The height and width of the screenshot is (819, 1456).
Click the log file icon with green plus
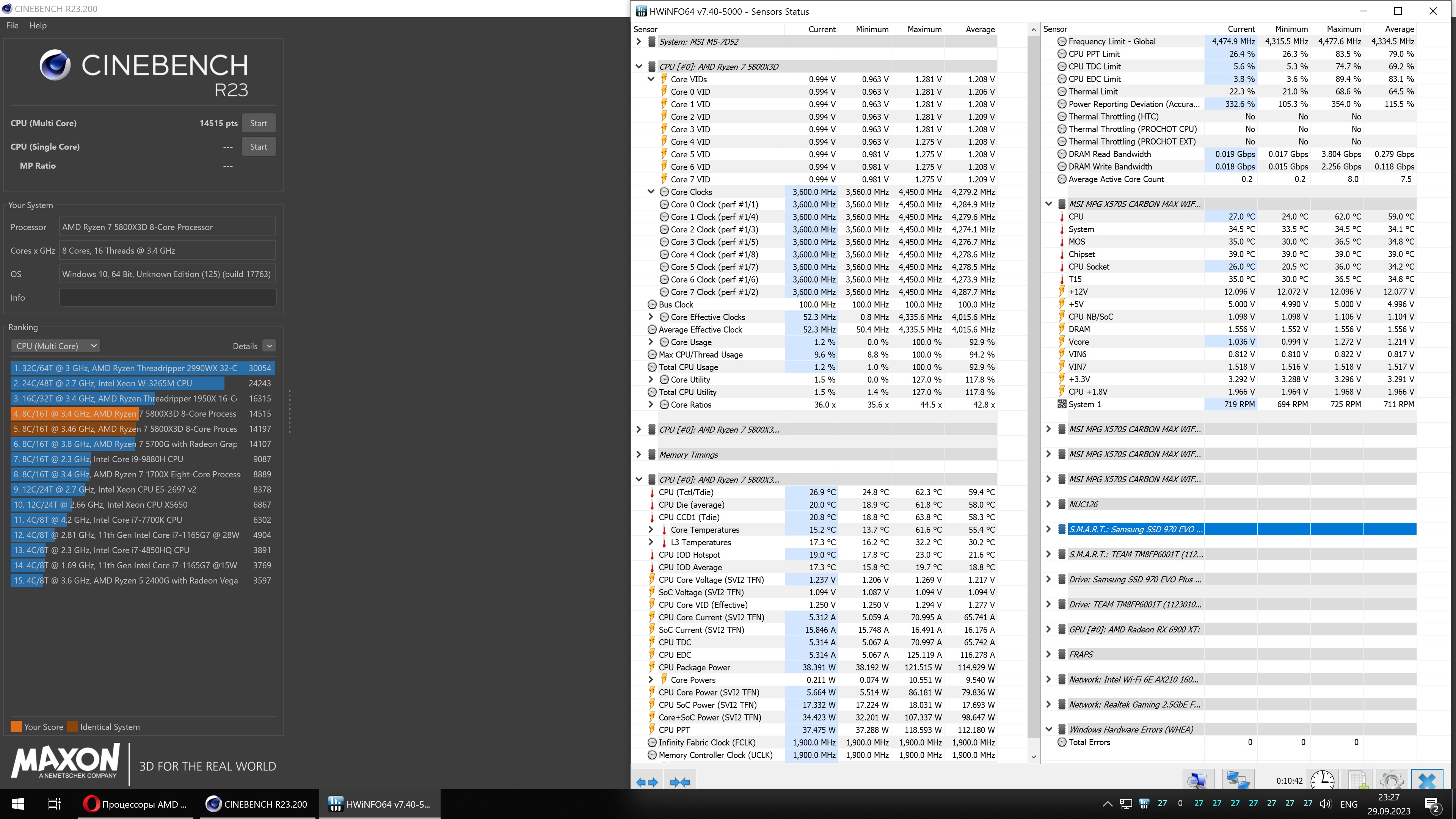tap(1357, 781)
